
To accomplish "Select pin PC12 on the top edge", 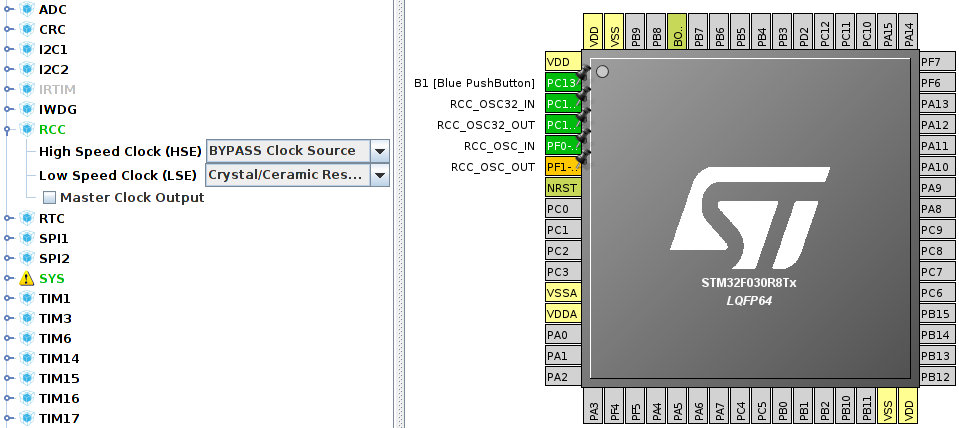I will click(x=824, y=31).
